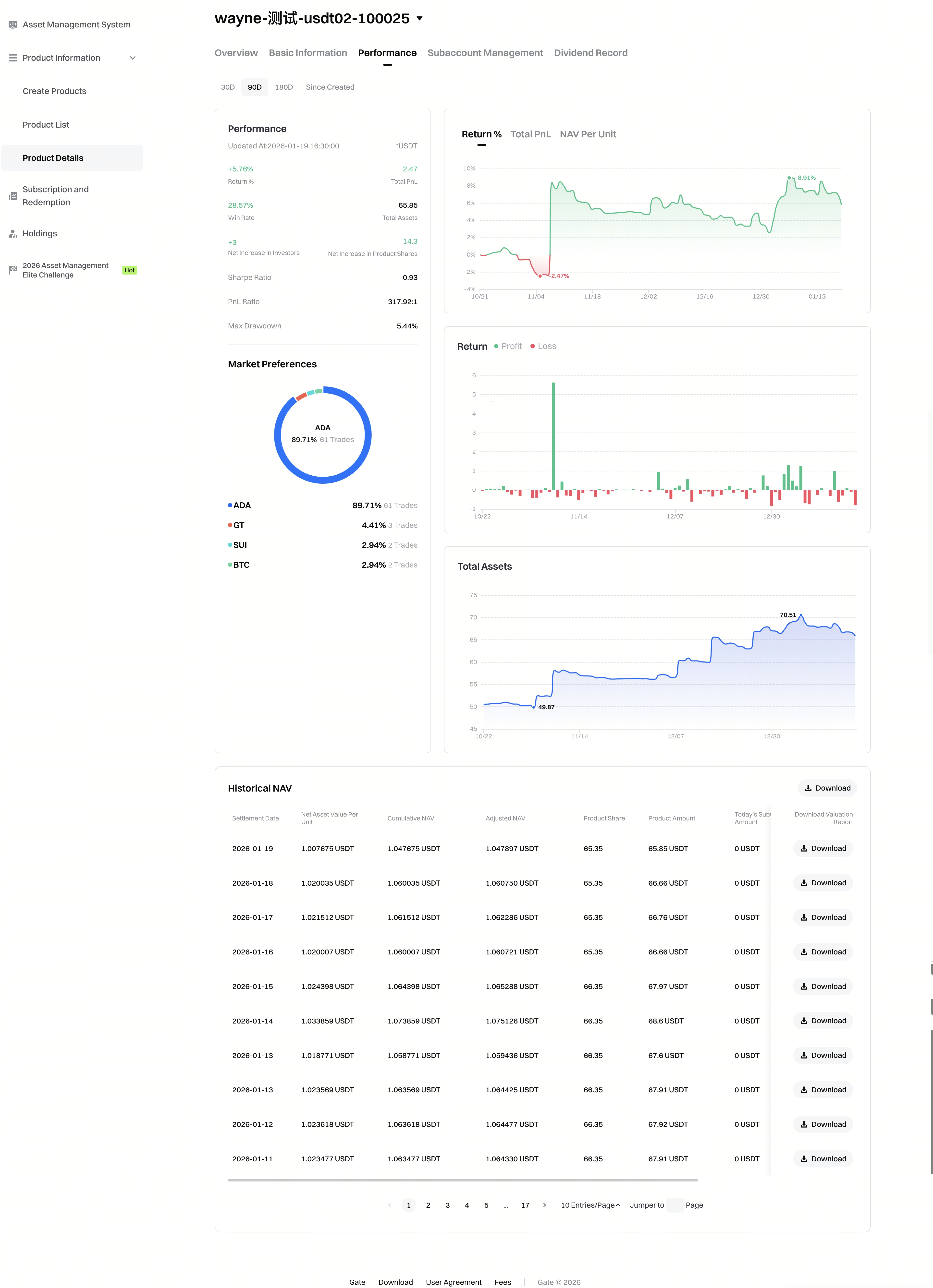Click the Product Information list icon
933x1288 pixels.
(12, 58)
